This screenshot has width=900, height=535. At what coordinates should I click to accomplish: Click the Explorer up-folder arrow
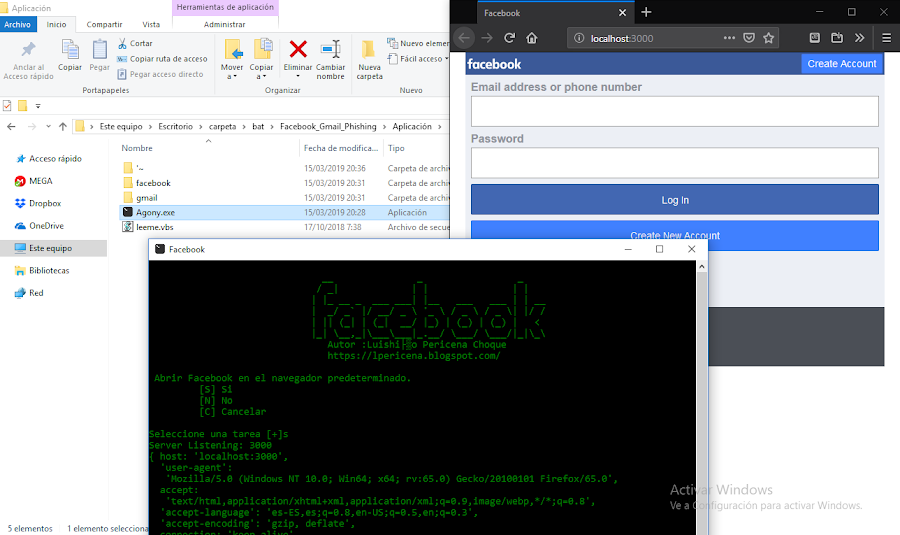tap(63, 126)
